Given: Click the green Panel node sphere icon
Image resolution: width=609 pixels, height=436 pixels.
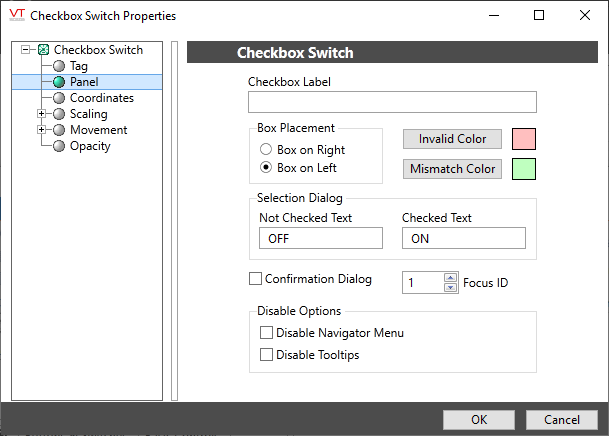Looking at the screenshot, I should (59, 82).
